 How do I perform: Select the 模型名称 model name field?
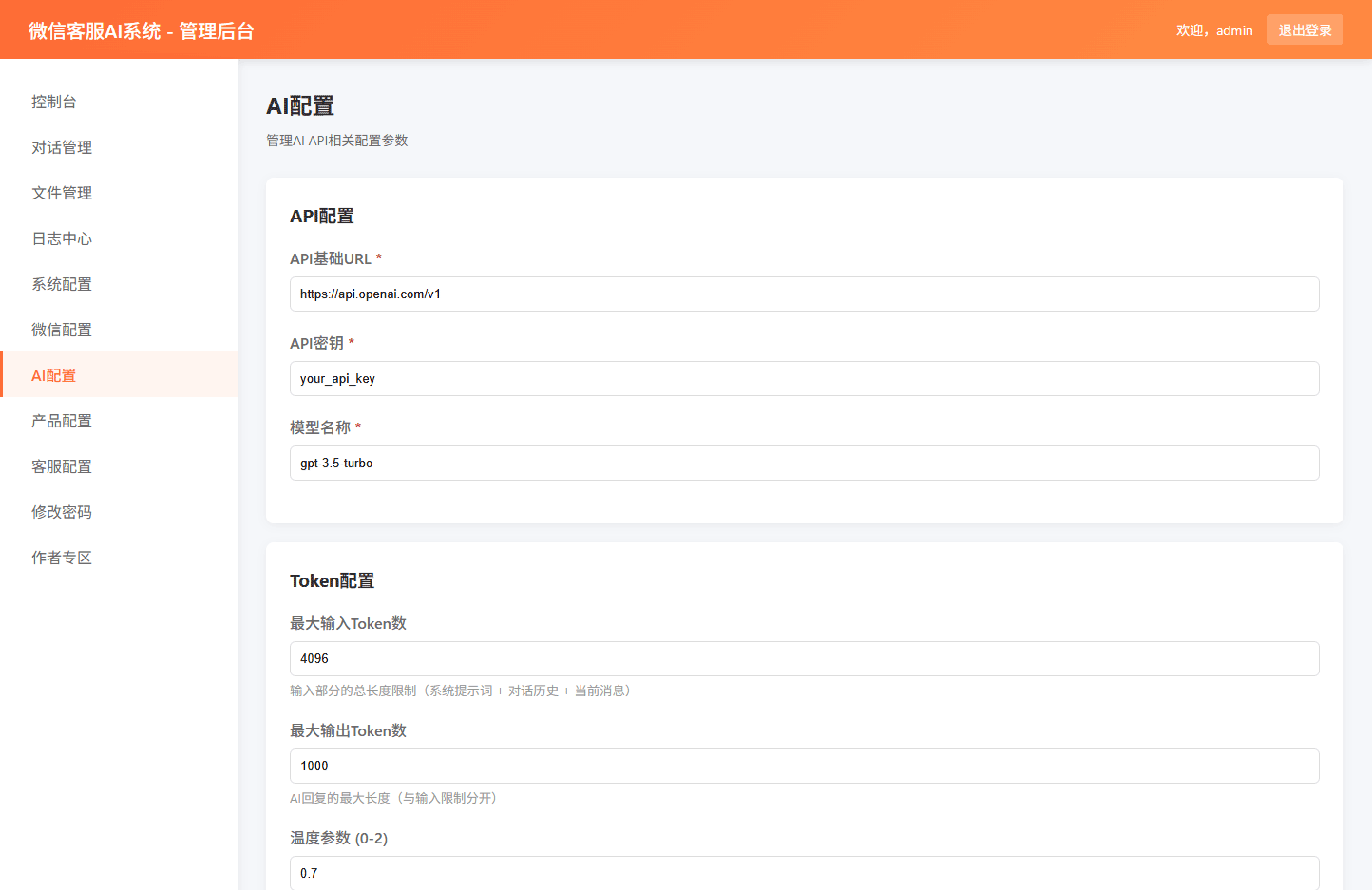point(804,463)
